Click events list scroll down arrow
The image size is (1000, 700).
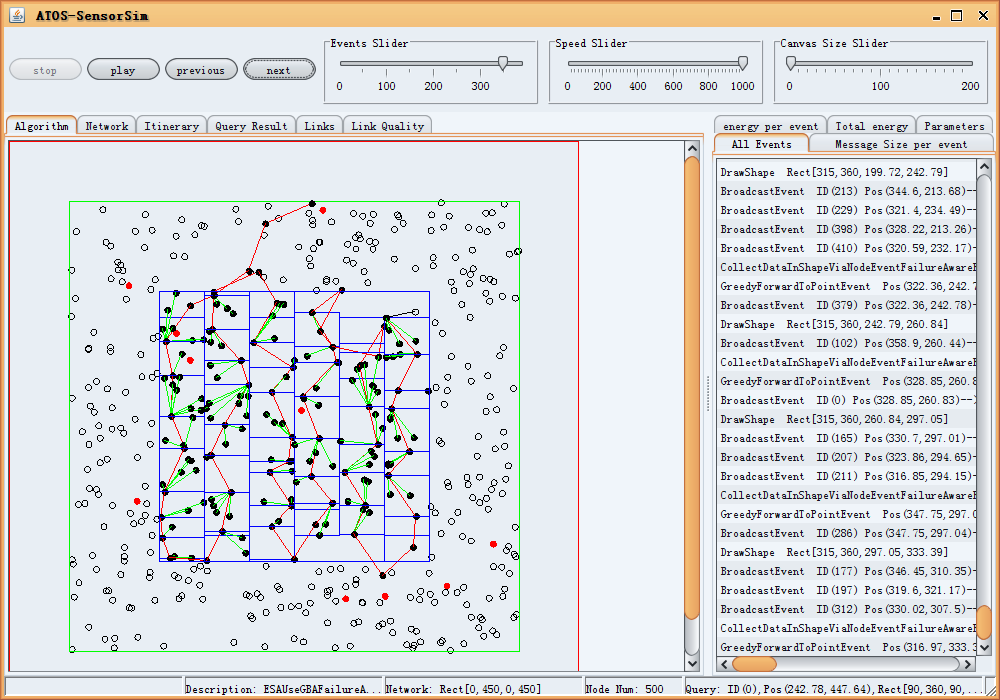984,647
